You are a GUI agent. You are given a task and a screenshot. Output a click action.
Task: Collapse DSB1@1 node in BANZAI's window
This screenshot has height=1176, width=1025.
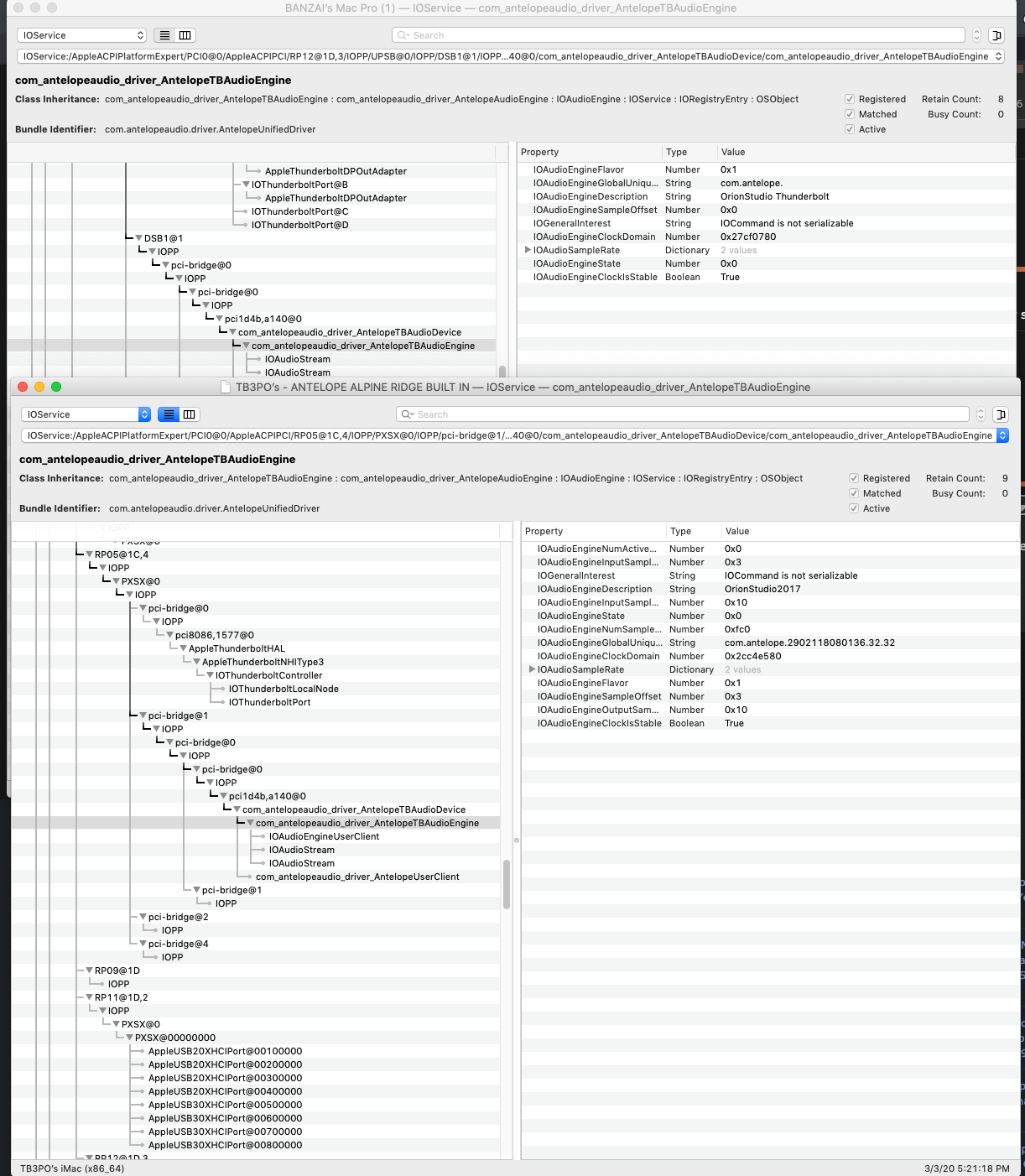pos(138,238)
